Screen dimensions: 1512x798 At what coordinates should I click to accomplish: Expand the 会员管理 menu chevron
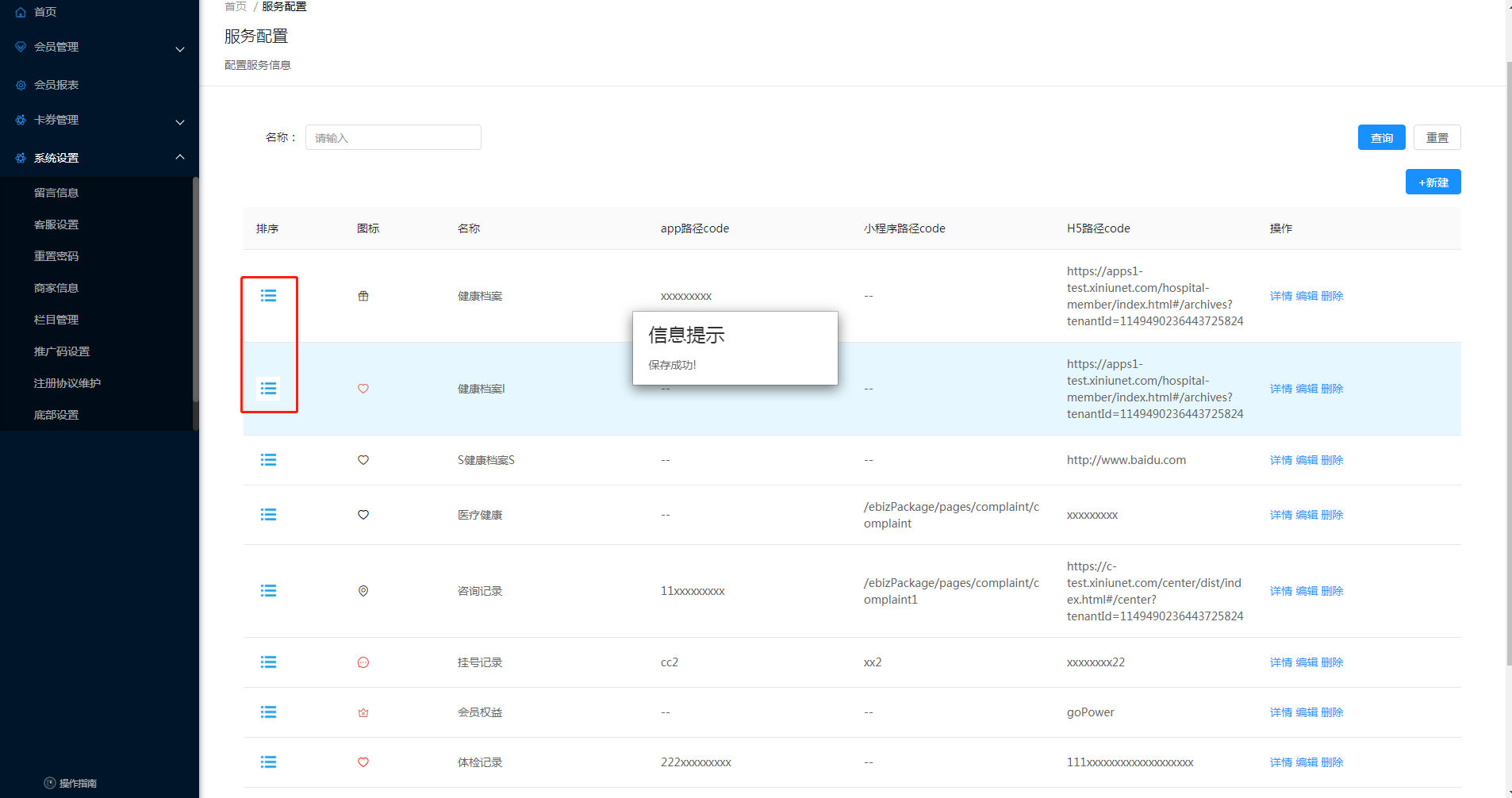[180, 49]
